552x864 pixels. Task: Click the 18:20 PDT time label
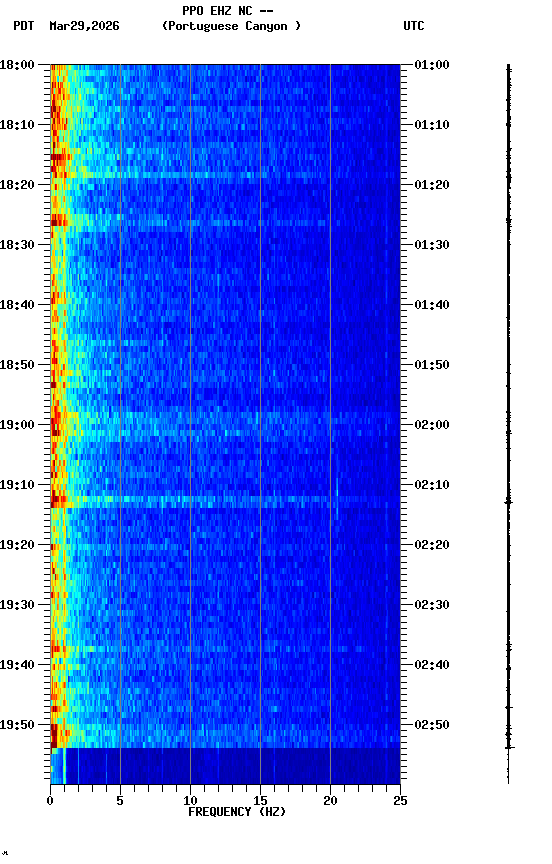(x=17, y=185)
